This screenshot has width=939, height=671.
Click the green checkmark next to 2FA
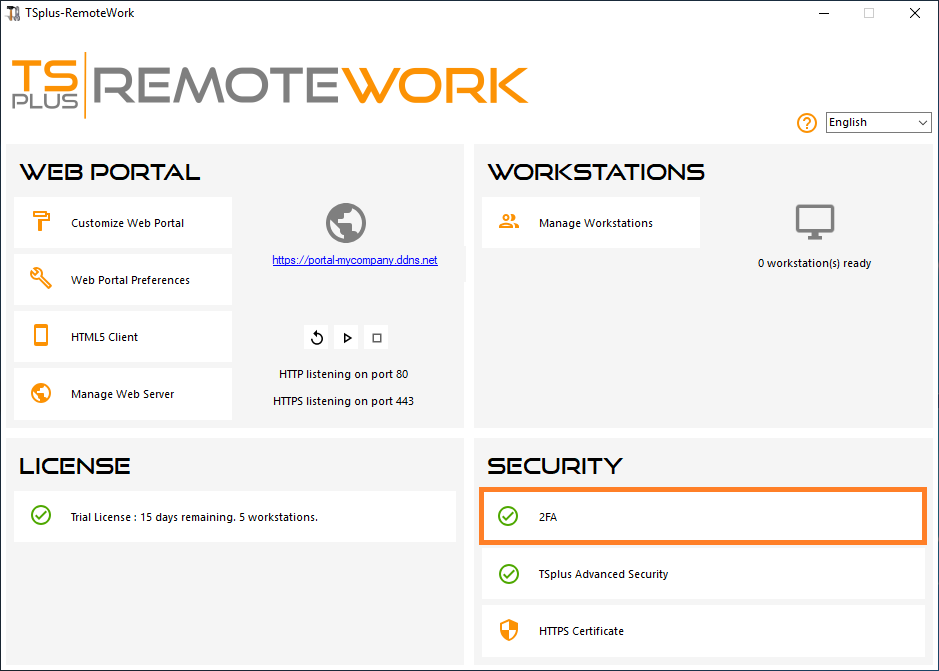point(509,517)
